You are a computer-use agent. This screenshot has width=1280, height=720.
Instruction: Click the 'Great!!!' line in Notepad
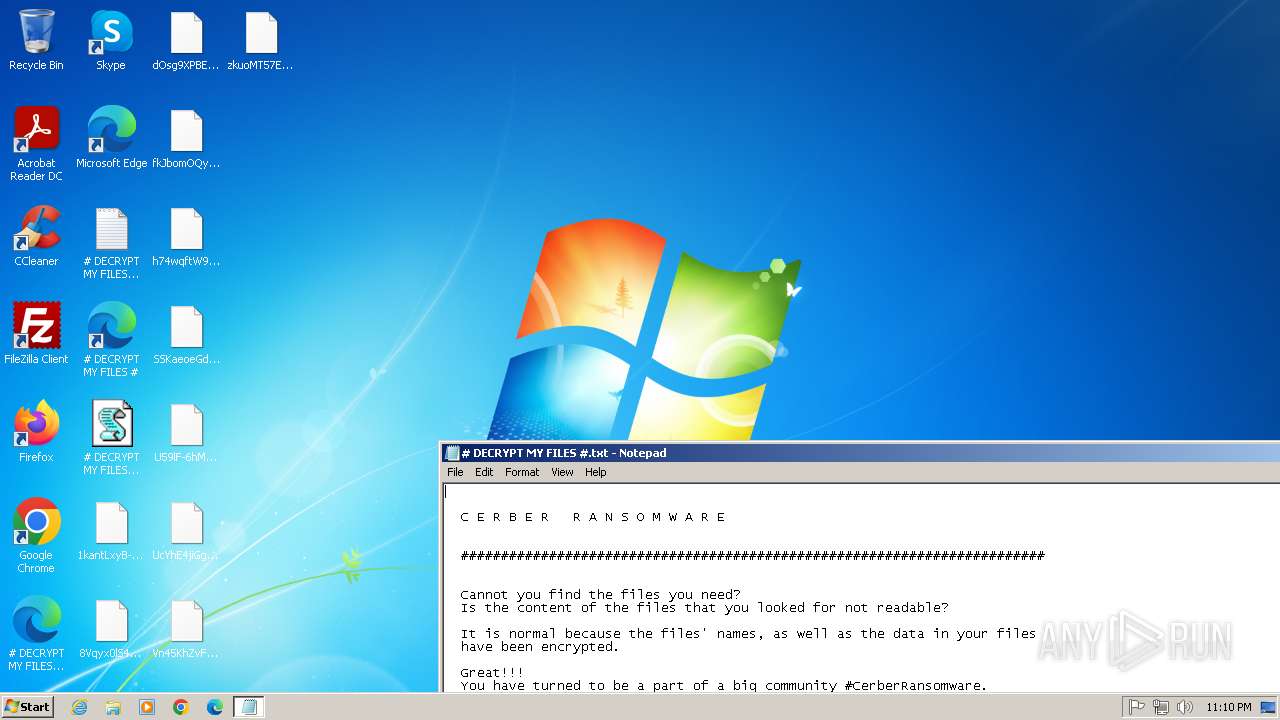(x=492, y=673)
